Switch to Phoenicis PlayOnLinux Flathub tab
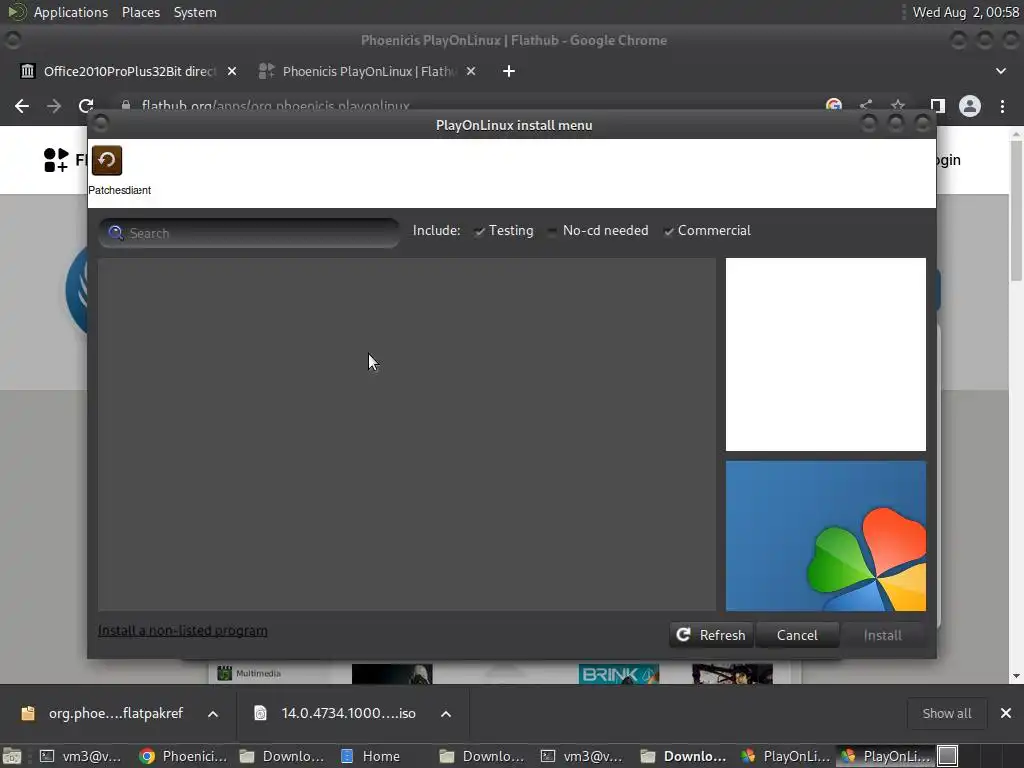Viewport: 1024px width, 768px height. pyautogui.click(x=368, y=71)
